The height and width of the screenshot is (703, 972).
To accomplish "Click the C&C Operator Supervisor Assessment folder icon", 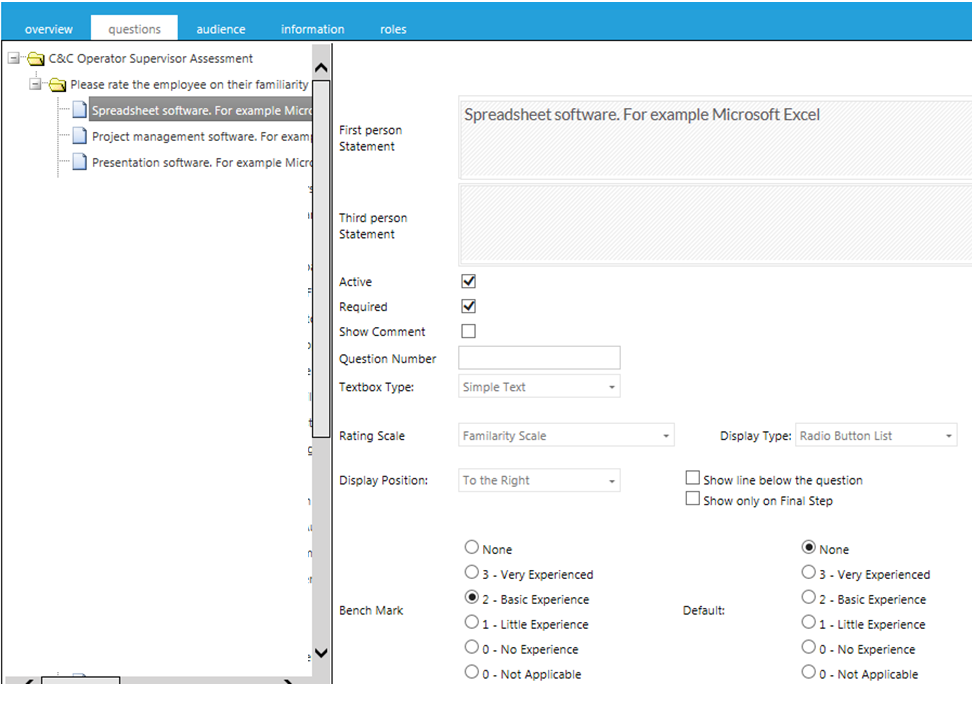I will click(36, 59).
